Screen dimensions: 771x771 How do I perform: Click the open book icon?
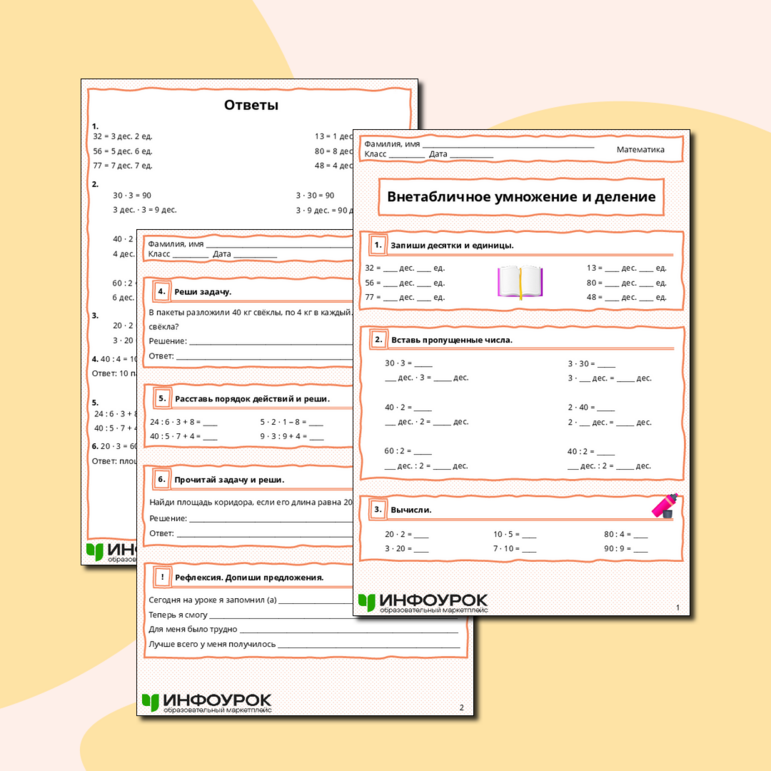(x=519, y=281)
